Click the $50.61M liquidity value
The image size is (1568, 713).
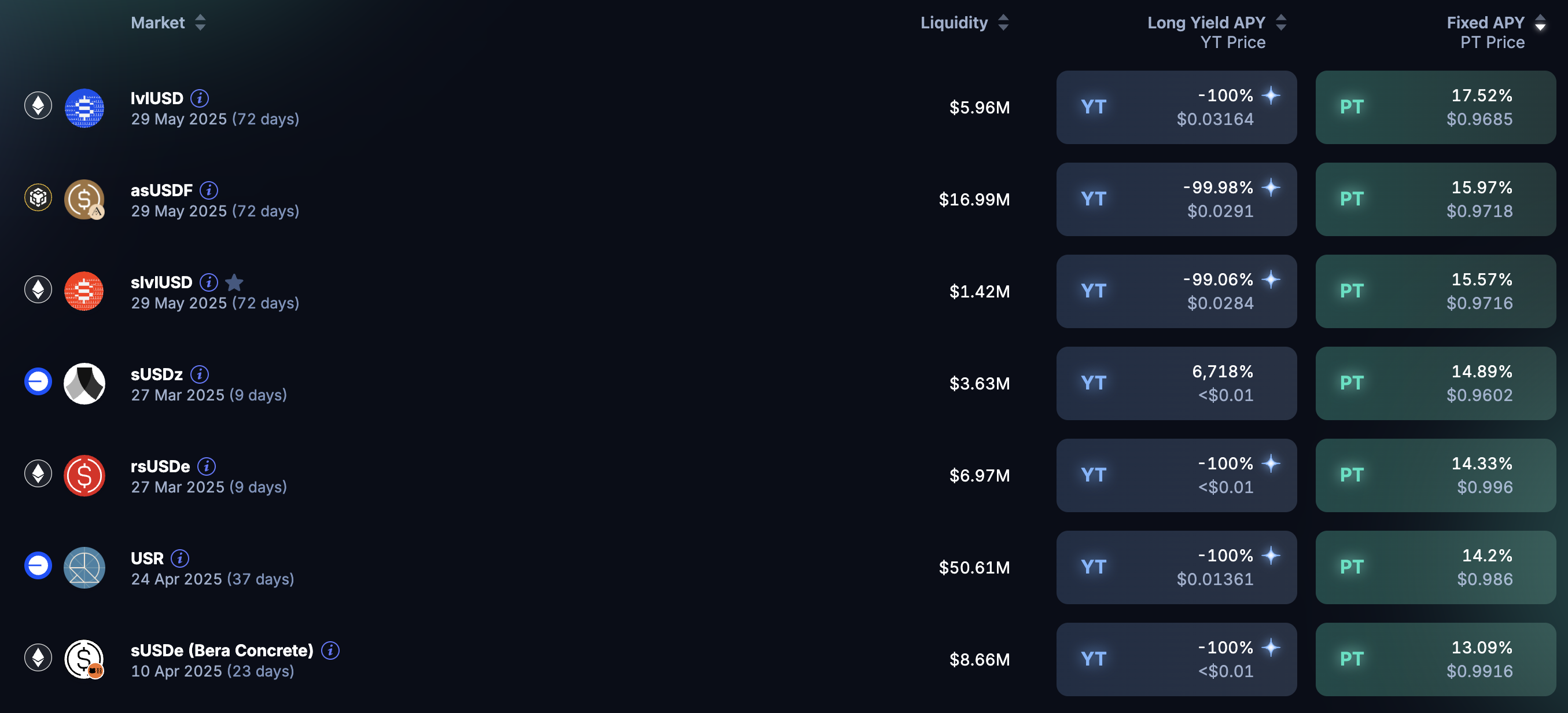[974, 568]
